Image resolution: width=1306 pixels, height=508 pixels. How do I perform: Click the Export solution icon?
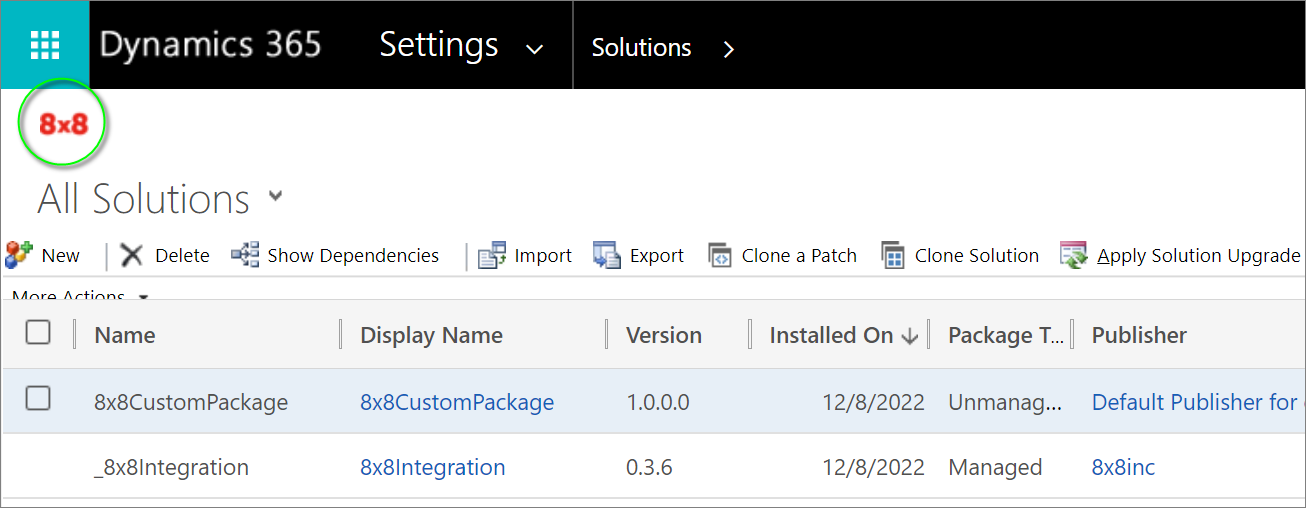coord(607,256)
